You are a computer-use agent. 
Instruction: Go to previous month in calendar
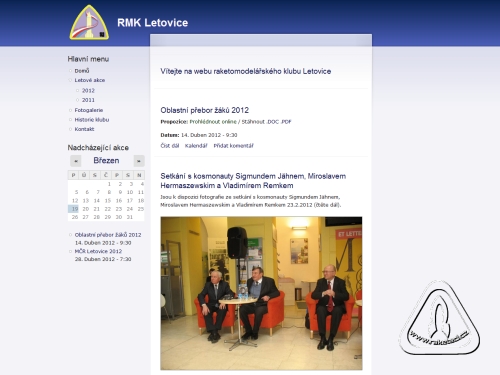pos(76,161)
